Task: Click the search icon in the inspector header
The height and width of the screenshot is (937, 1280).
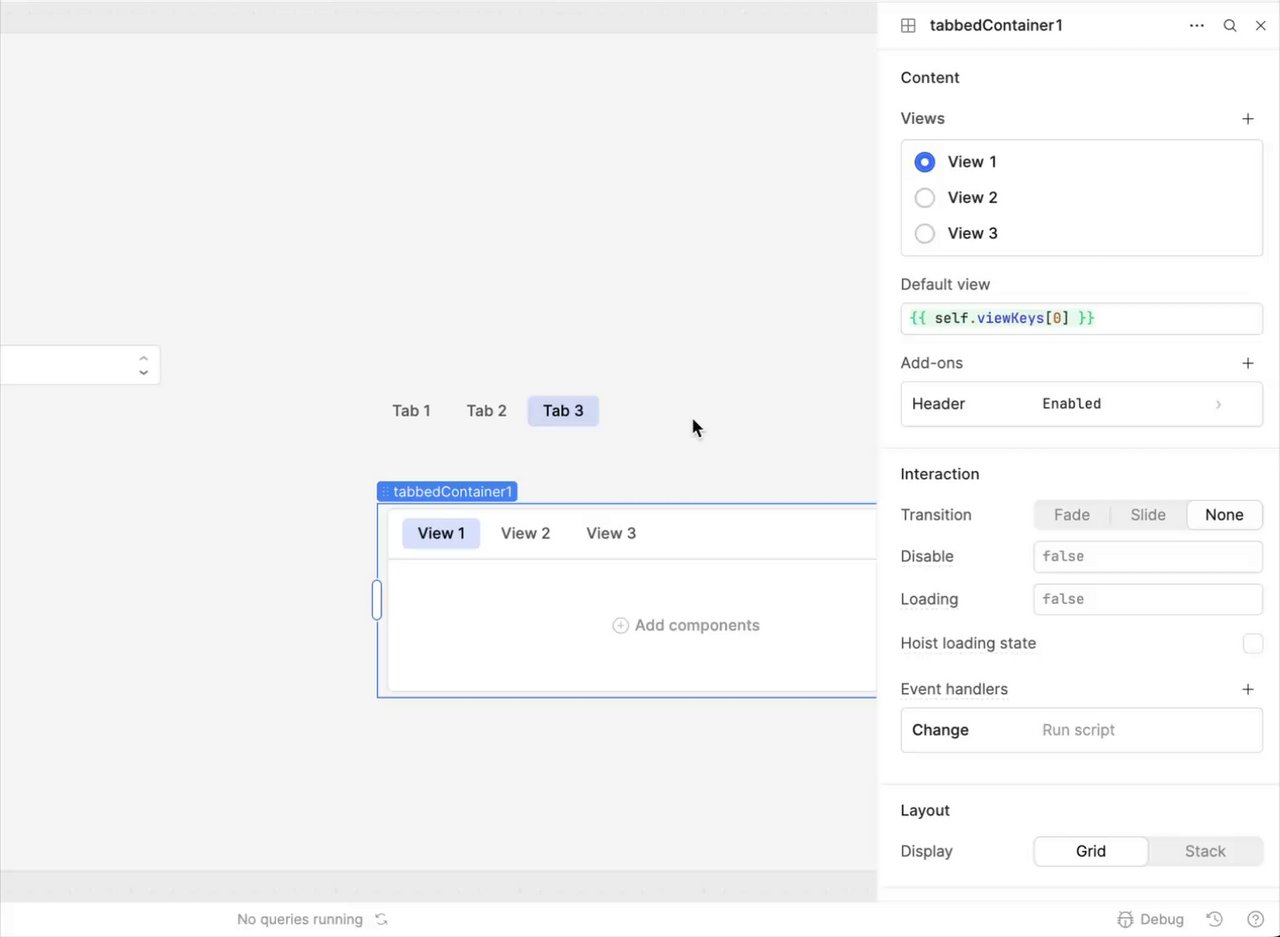Action: pos(1230,26)
